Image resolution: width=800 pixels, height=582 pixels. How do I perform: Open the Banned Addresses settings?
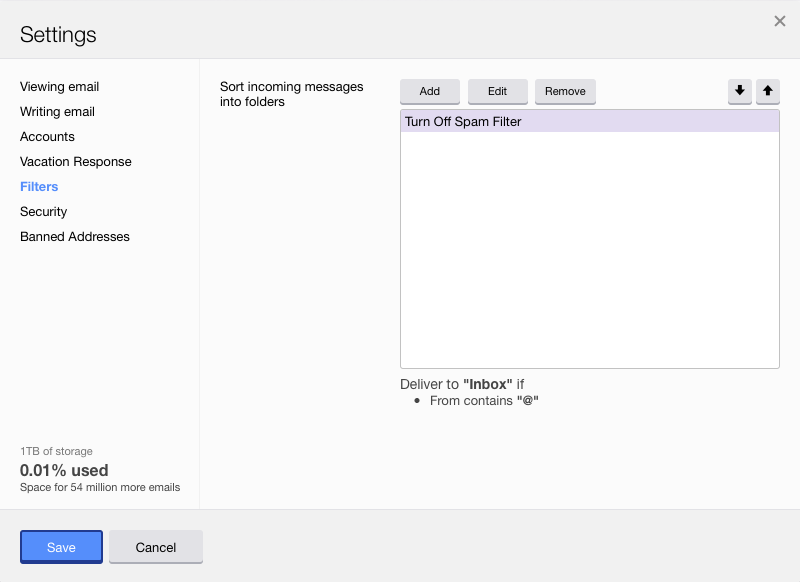pyautogui.click(x=75, y=236)
